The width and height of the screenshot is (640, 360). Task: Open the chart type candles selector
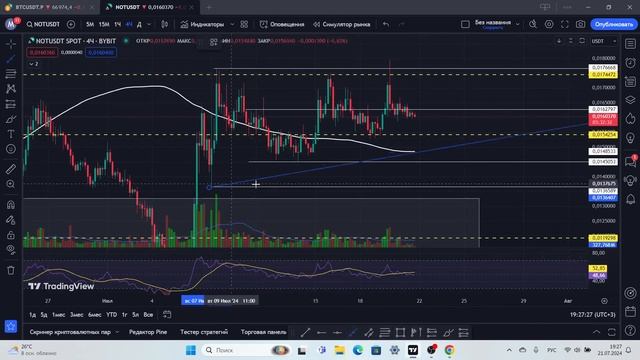click(x=164, y=24)
